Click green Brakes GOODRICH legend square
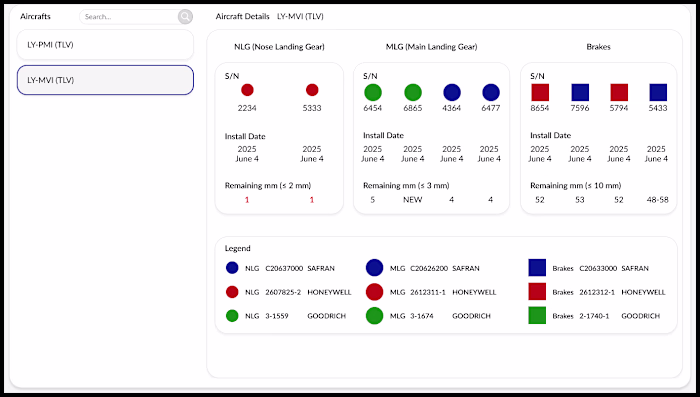 pyautogui.click(x=537, y=315)
